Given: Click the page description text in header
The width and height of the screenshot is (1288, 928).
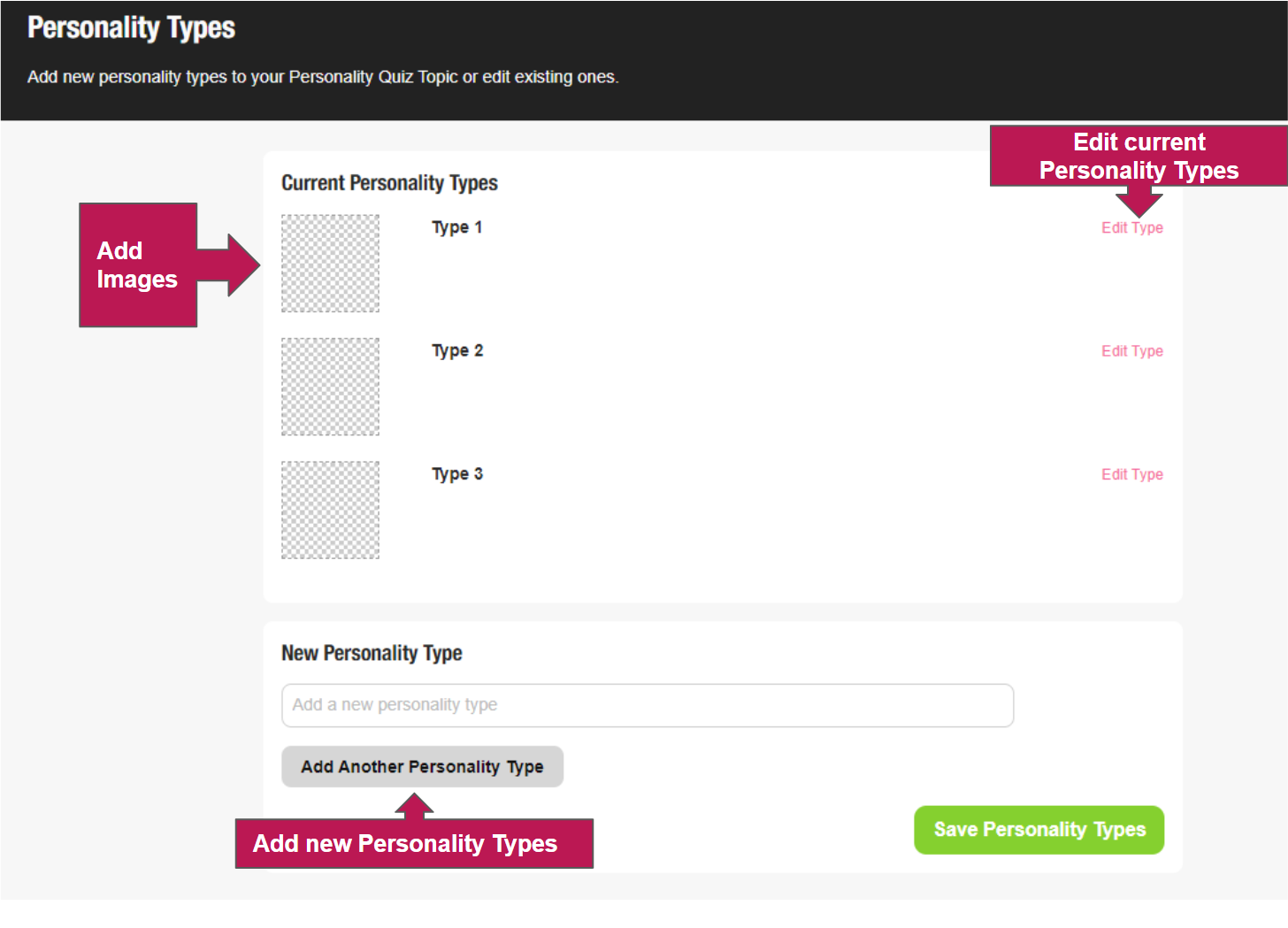Looking at the screenshot, I should click(x=323, y=77).
